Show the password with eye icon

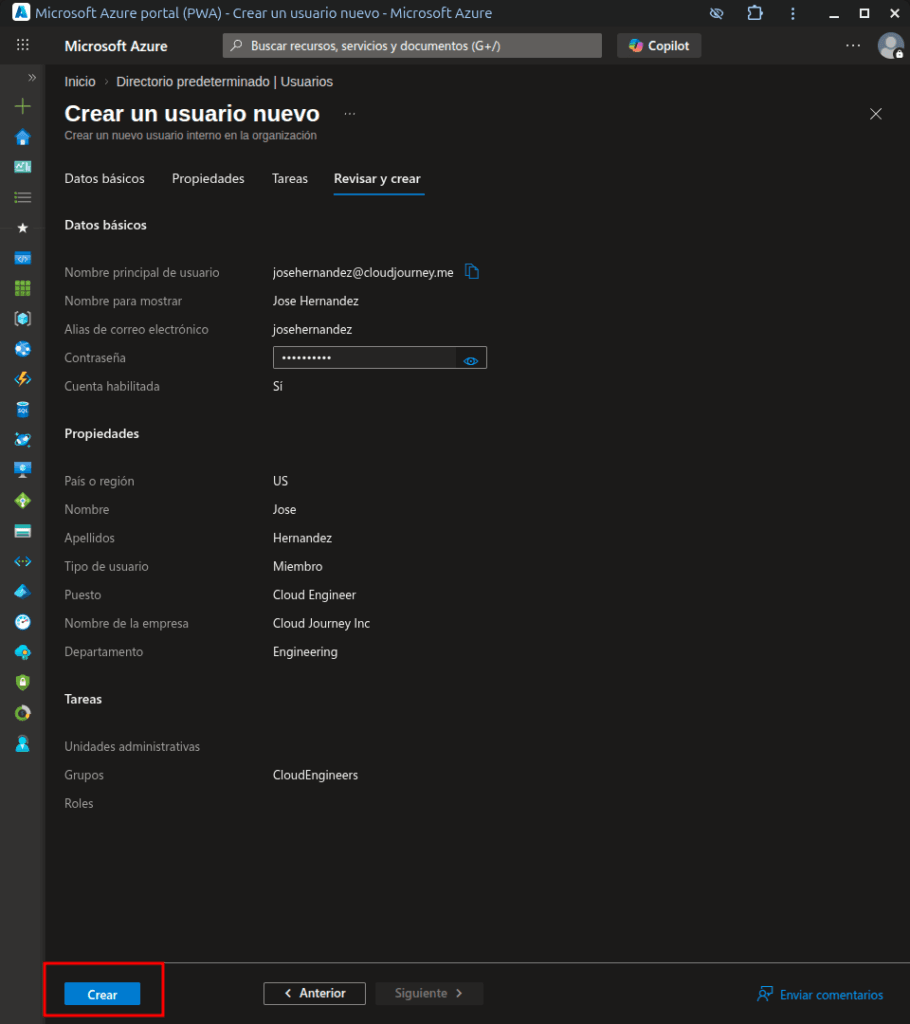pos(471,359)
